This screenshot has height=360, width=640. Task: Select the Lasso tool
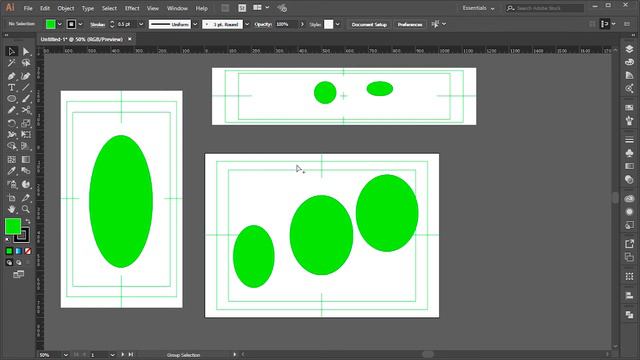pos(26,63)
